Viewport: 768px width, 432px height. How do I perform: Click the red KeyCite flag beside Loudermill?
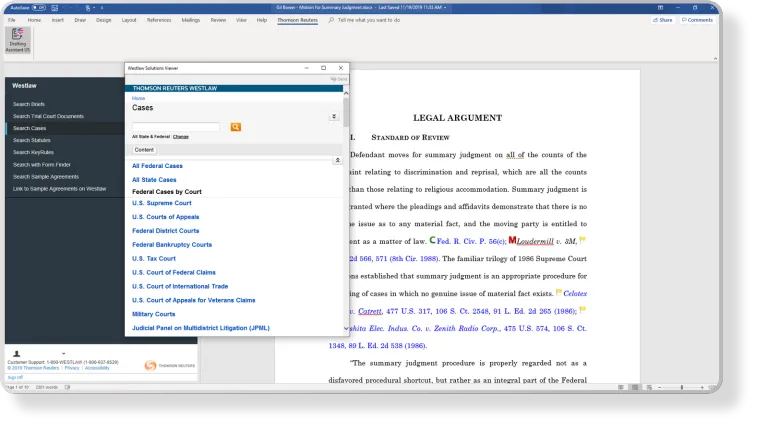coord(513,240)
